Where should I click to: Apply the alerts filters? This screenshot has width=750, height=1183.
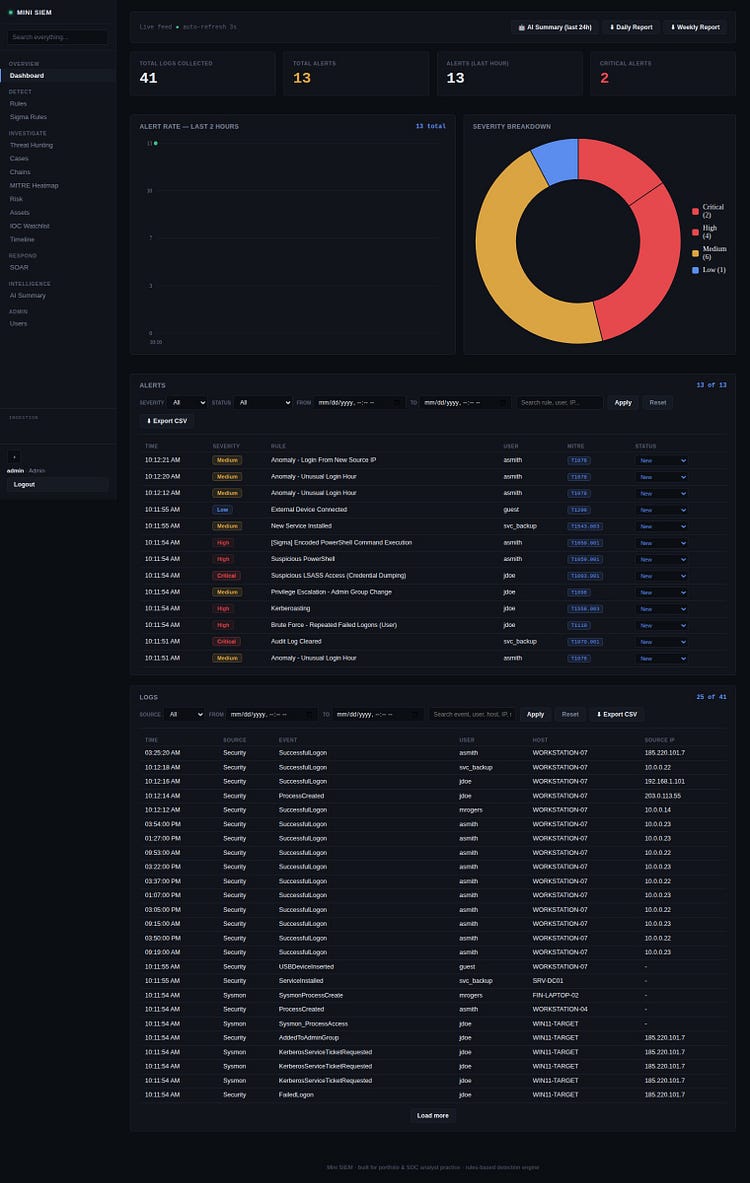click(622, 403)
